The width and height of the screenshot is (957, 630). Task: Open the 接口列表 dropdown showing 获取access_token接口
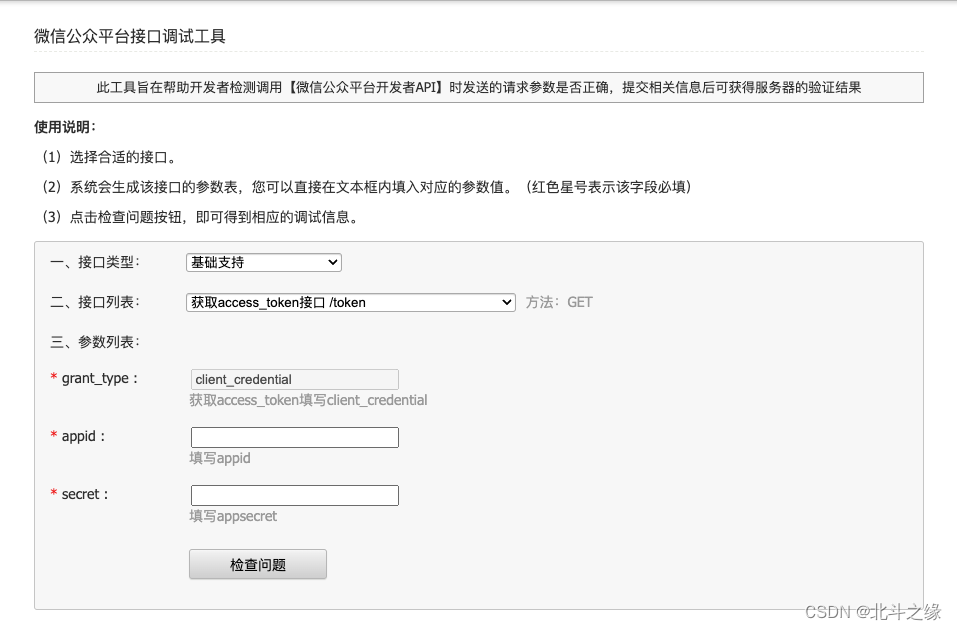click(x=350, y=302)
